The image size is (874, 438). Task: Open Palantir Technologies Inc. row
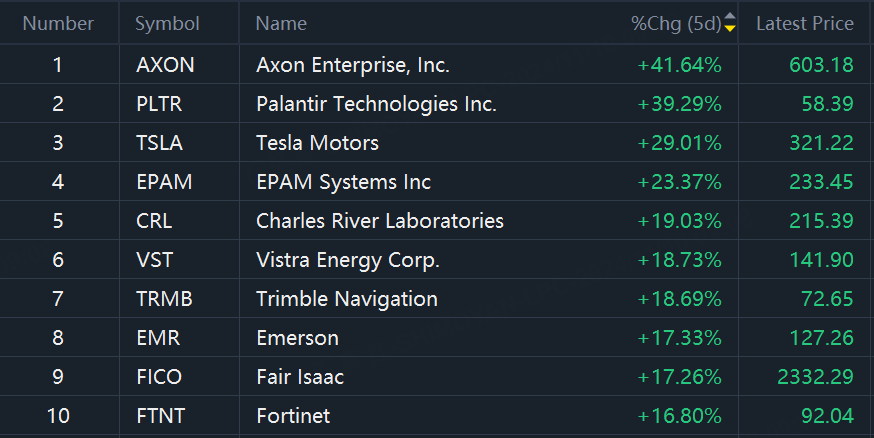click(376, 104)
